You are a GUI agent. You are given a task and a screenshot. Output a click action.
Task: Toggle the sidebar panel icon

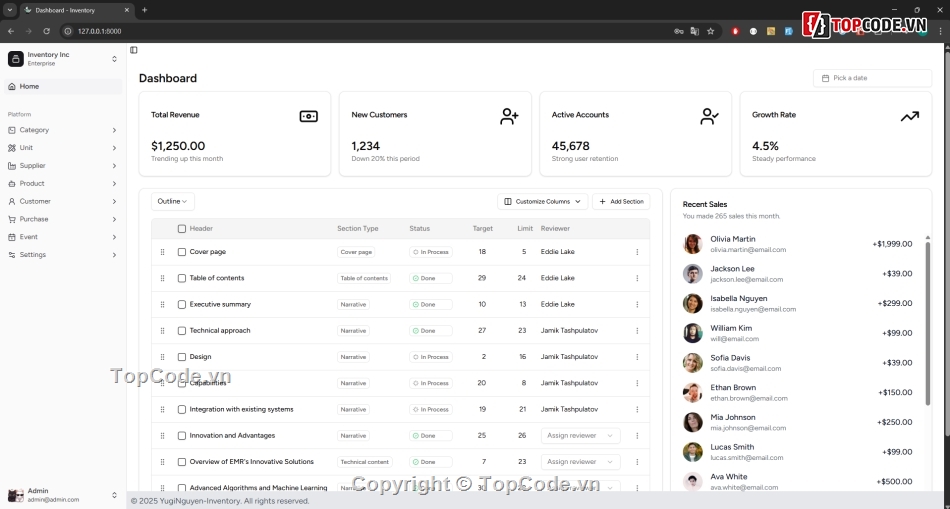coord(134,50)
